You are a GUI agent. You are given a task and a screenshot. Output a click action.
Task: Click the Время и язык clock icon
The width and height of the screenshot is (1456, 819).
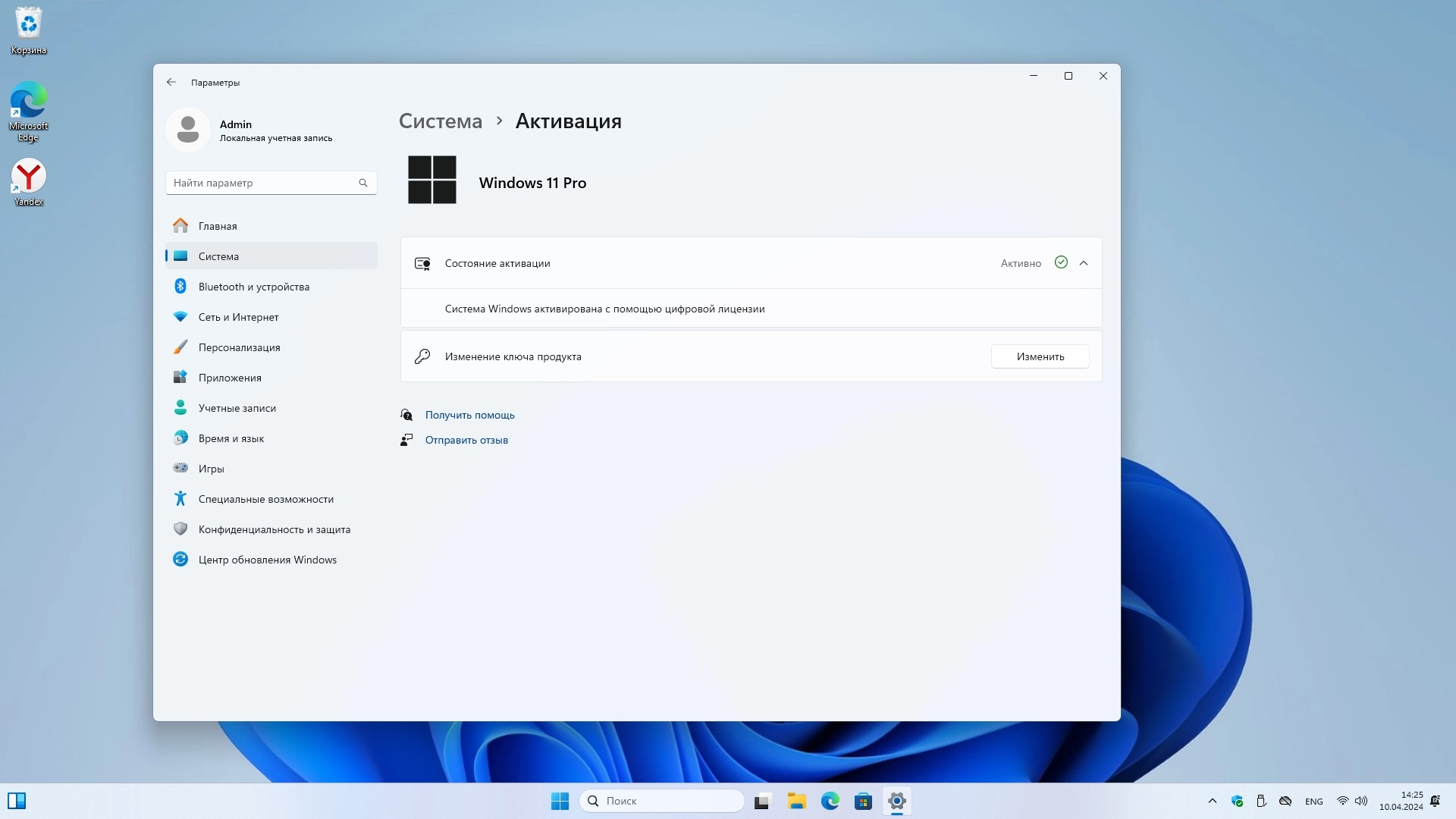point(180,438)
